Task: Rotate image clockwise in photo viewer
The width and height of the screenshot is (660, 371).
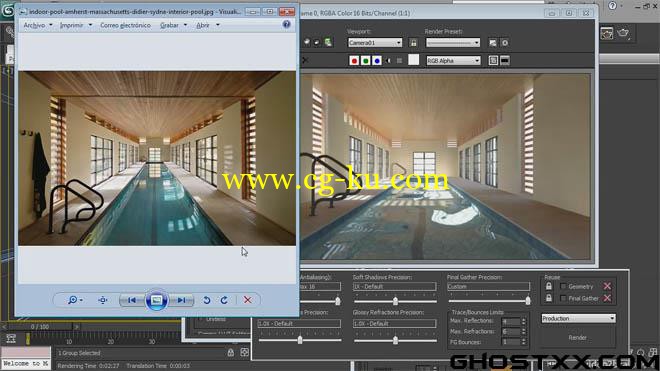Action: [x=224, y=300]
